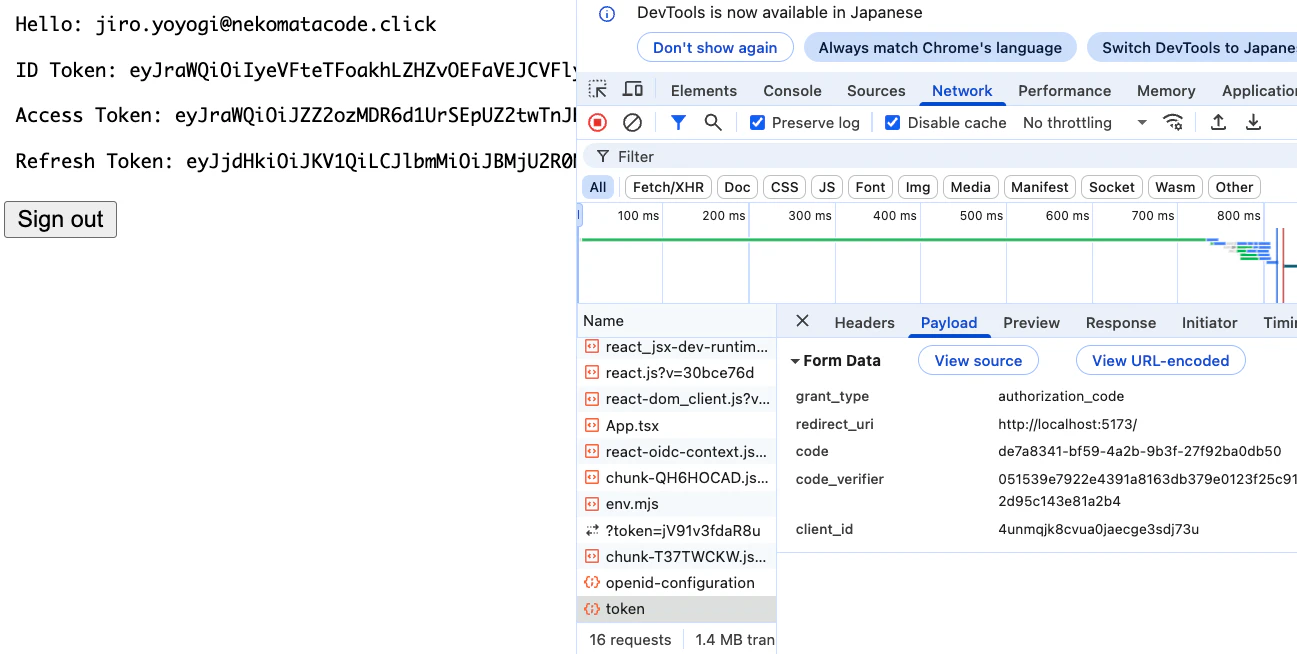
Task: Click the info icon in DevTools banner
Action: 607,13
